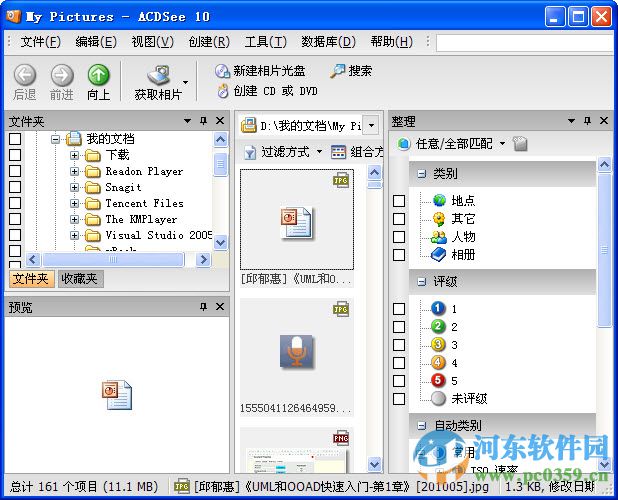
Task: Expand the 下载 folder node
Action: pyautogui.click(x=74, y=155)
